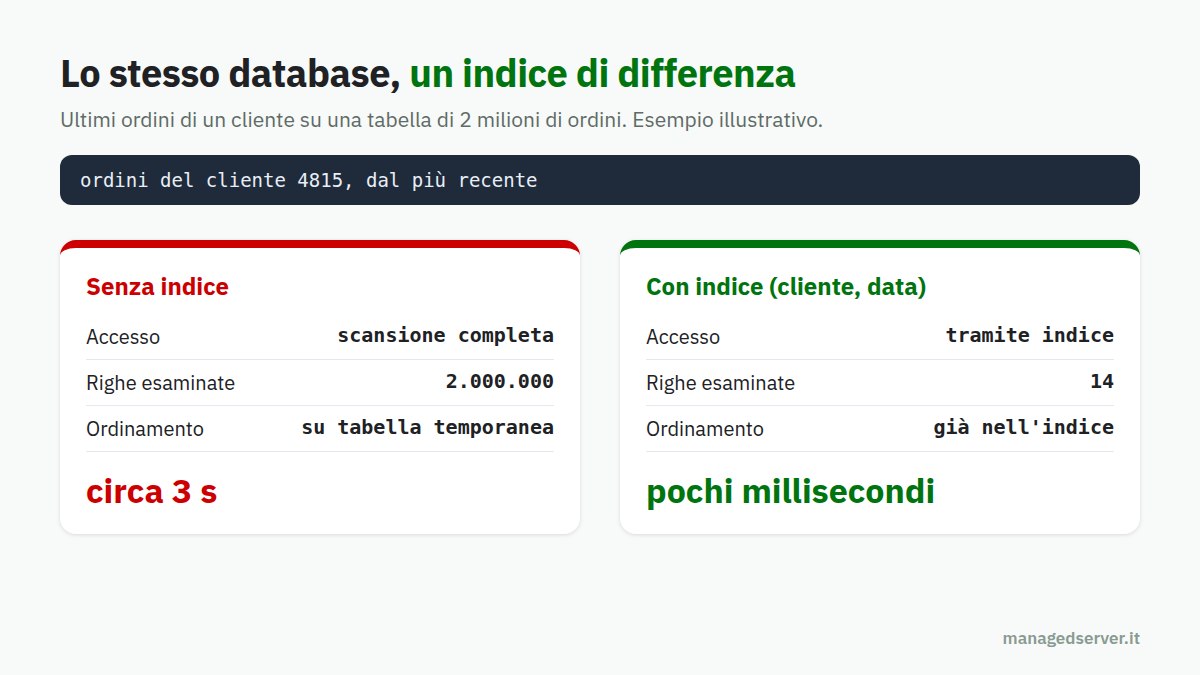Click the red text 'circa 3 s'
Screen dimensions: 1200x675
(x=151, y=492)
